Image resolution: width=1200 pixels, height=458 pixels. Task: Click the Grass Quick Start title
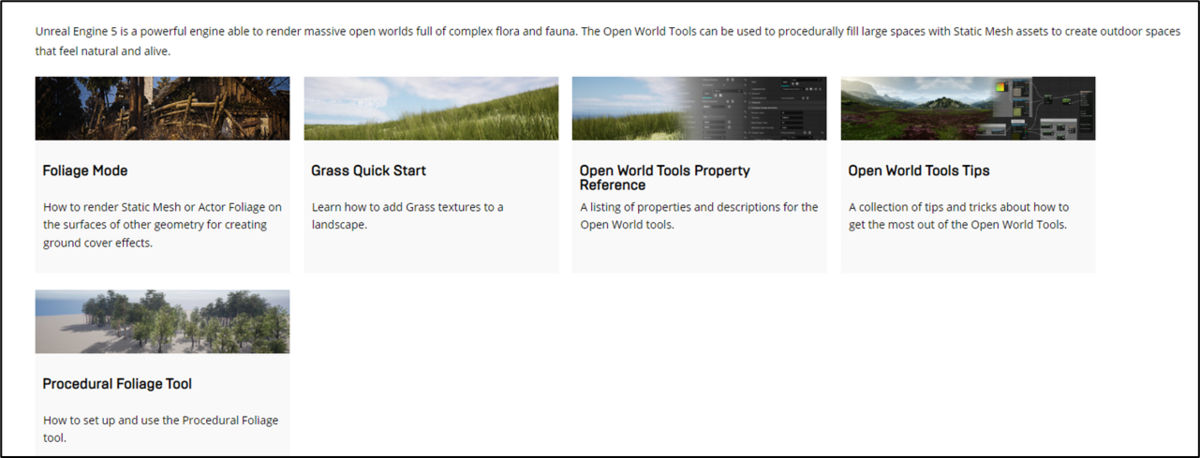point(368,171)
